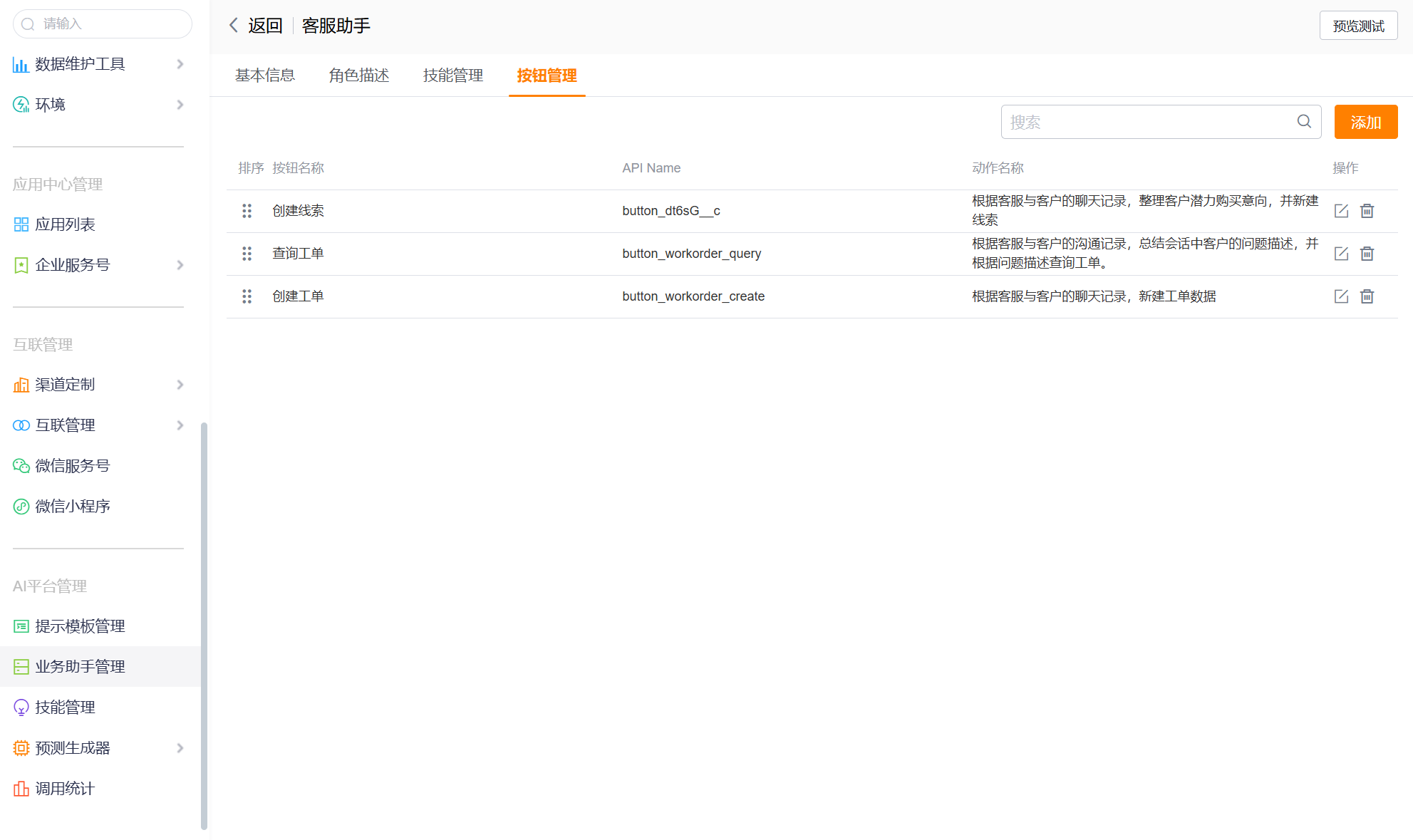Screen dimensions: 1413x840
Task: Click trash icon for 查询工单 row
Action: (1367, 254)
